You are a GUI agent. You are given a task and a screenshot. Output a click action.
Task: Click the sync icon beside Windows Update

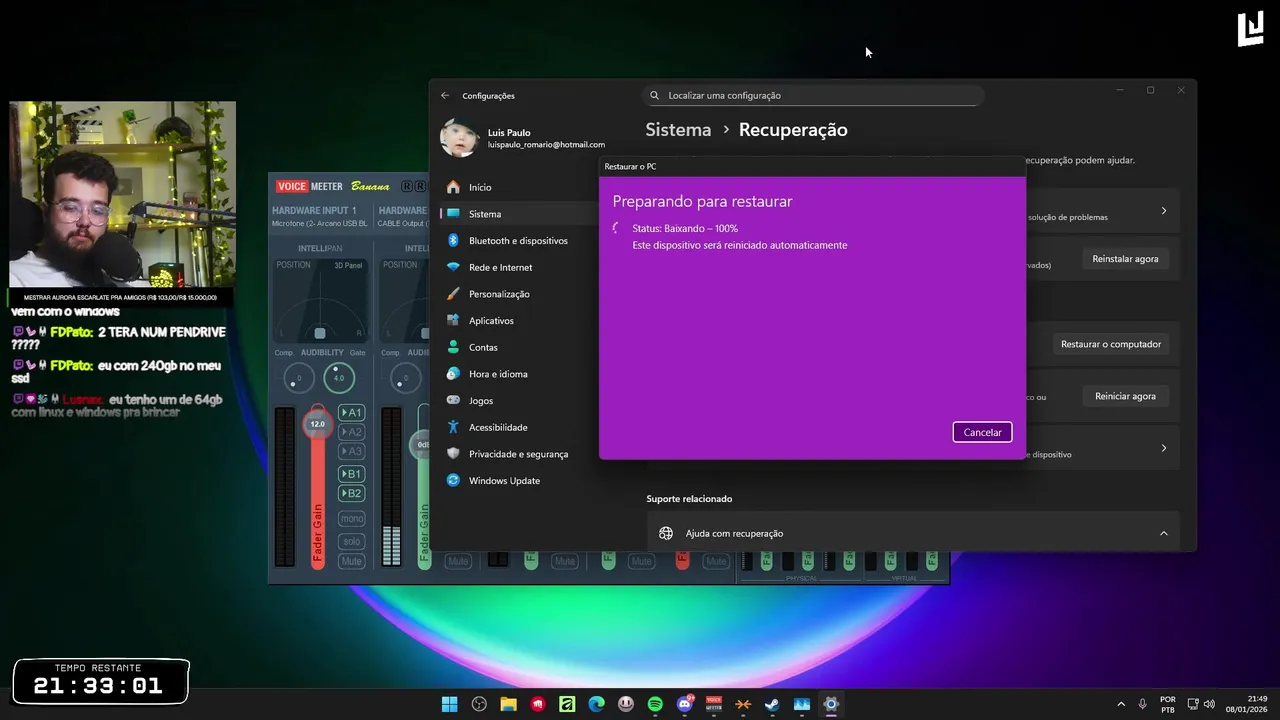(x=453, y=481)
